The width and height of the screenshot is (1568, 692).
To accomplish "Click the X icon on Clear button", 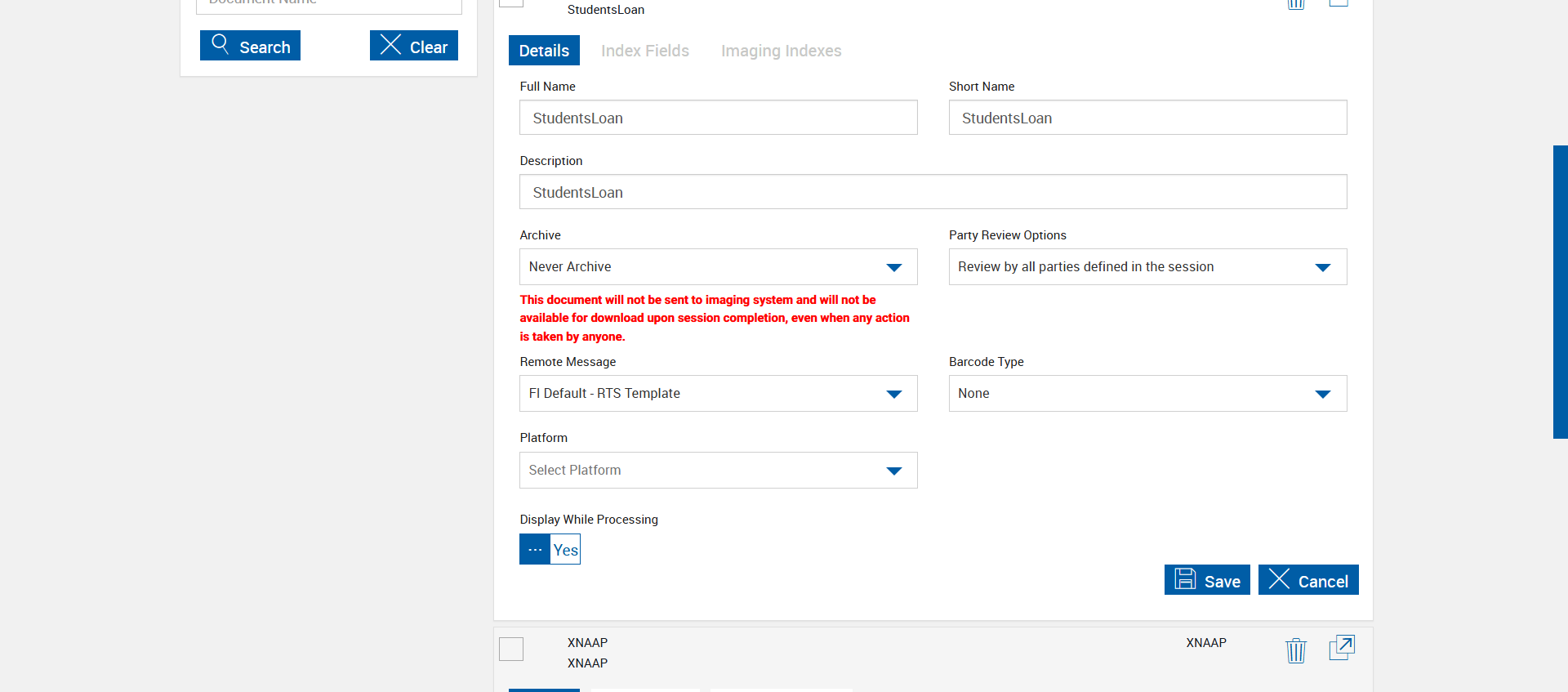I will click(x=390, y=45).
